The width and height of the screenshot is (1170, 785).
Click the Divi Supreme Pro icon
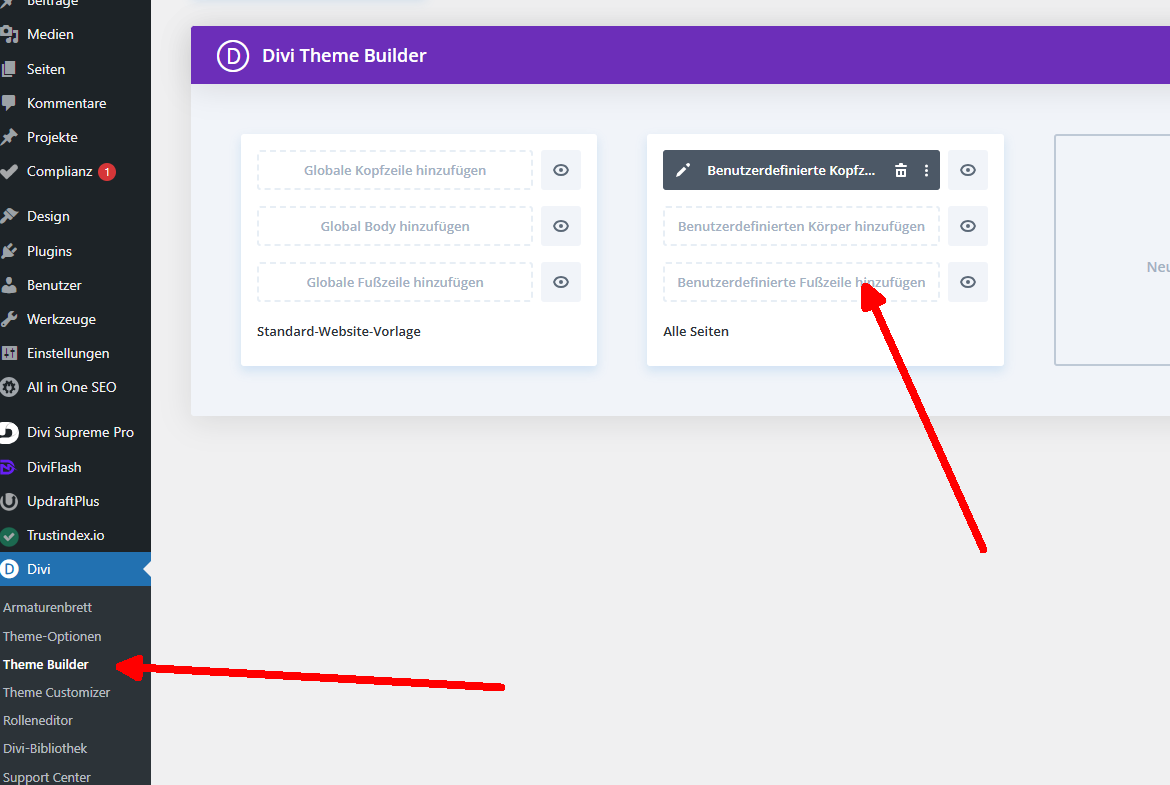[x=9, y=433]
